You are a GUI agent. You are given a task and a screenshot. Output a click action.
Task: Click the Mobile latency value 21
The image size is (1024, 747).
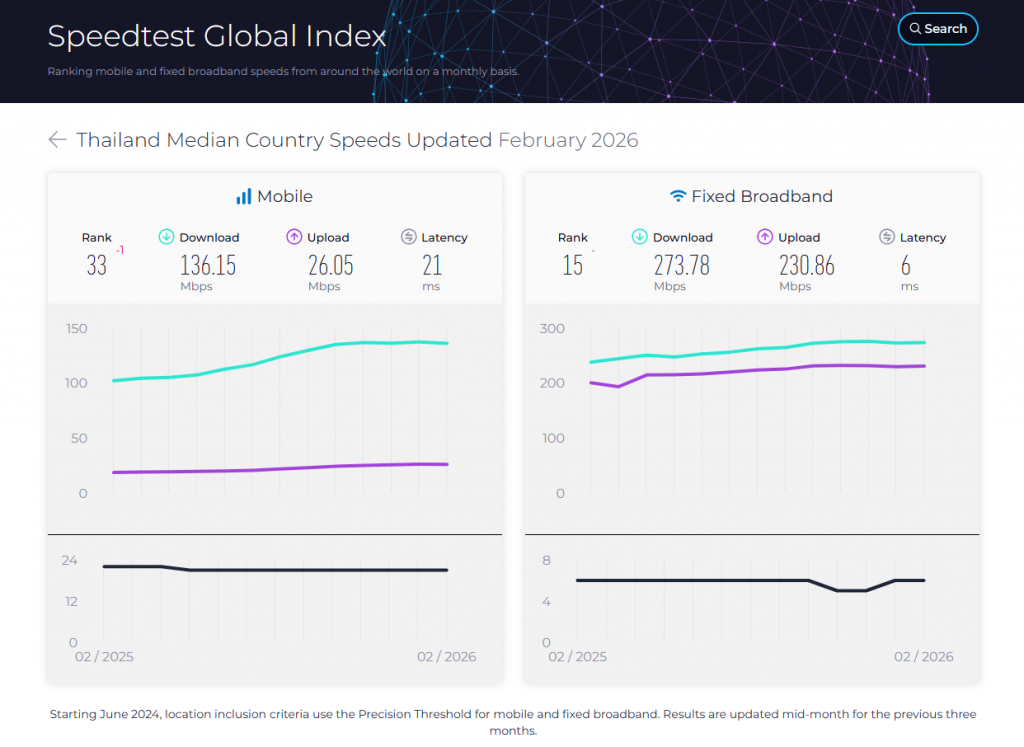coord(431,266)
